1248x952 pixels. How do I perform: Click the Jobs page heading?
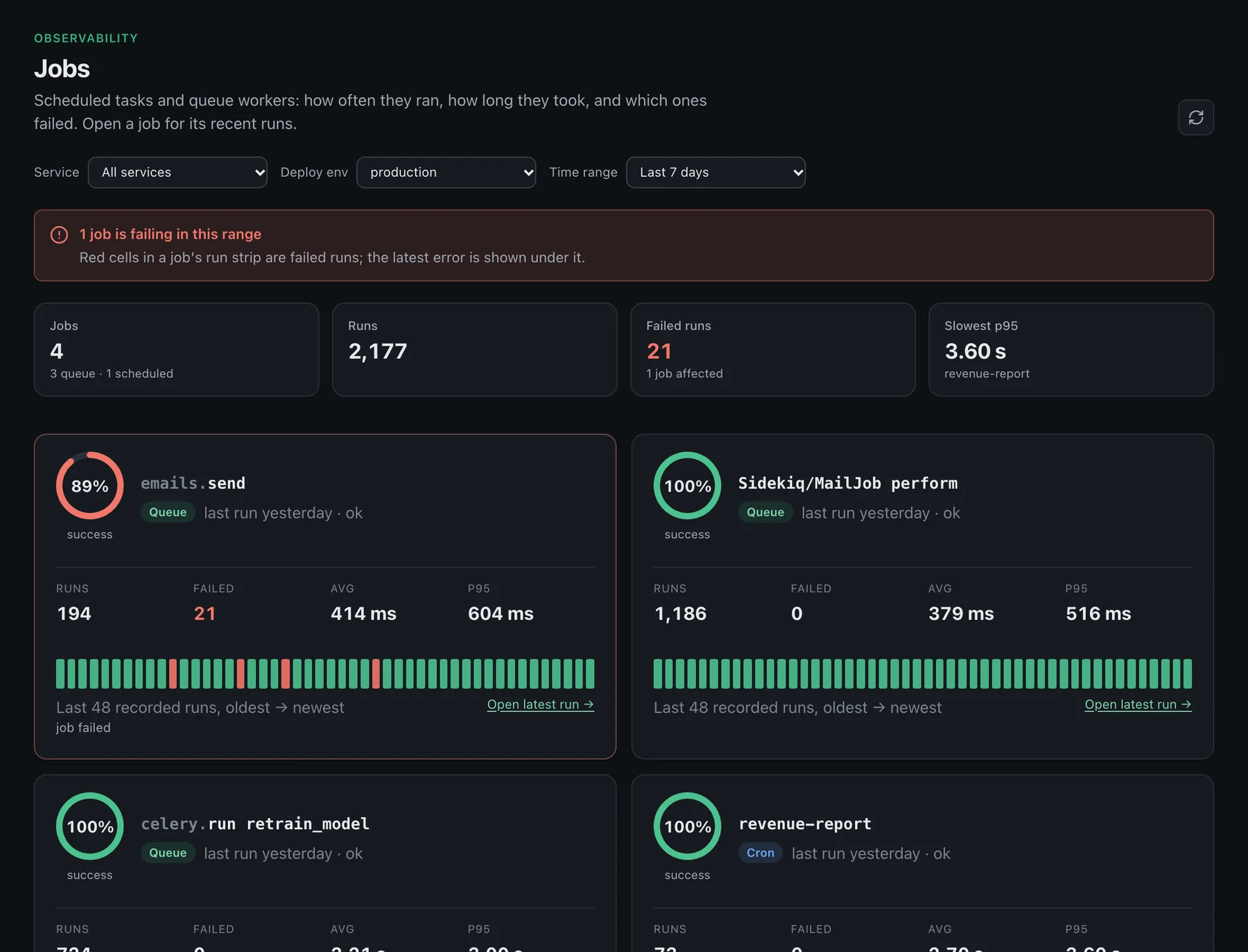62,69
